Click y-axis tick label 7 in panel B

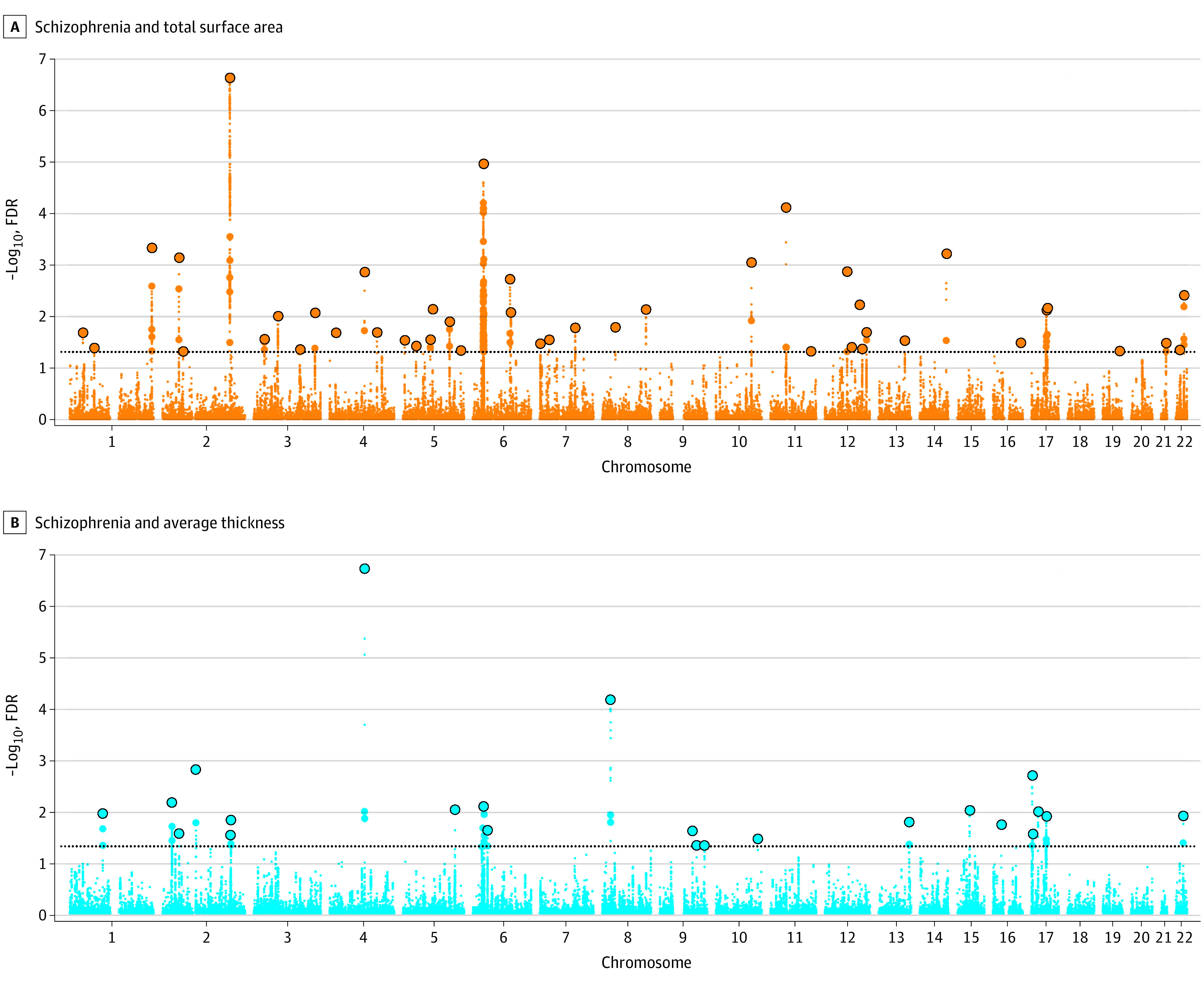[x=42, y=554]
